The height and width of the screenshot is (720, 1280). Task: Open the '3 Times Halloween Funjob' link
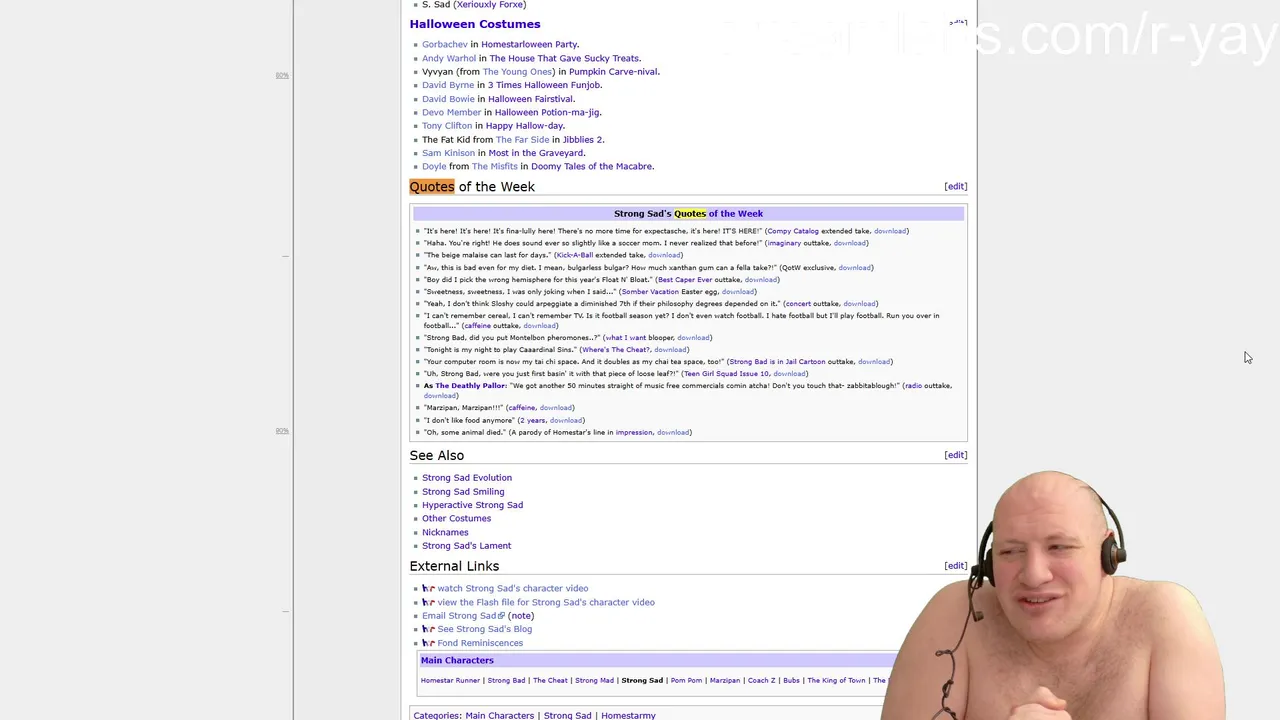tap(544, 85)
